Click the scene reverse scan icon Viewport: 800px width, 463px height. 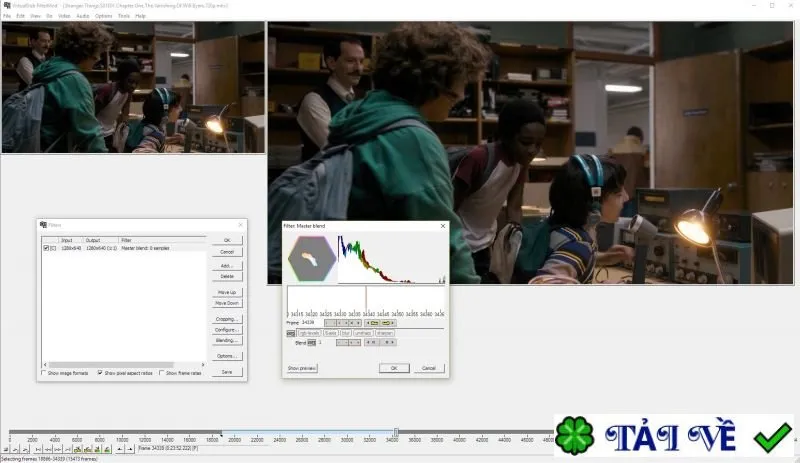pos(97,449)
